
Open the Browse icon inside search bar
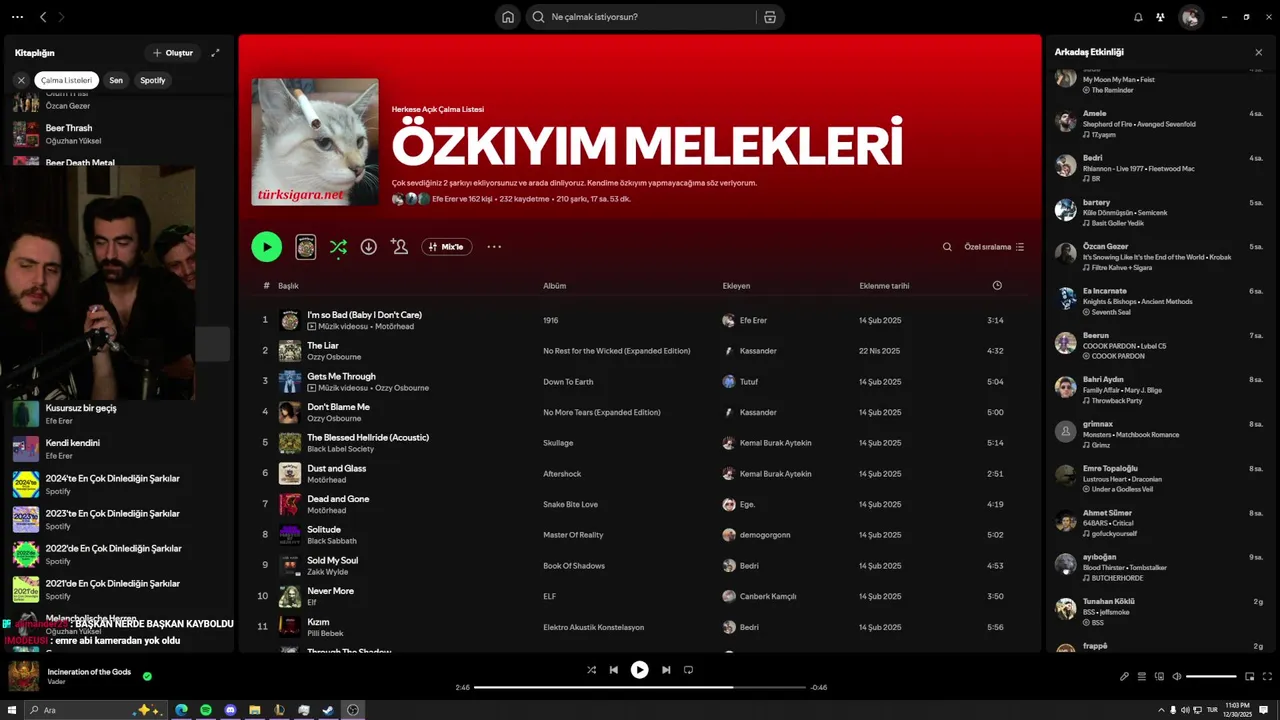tap(769, 17)
